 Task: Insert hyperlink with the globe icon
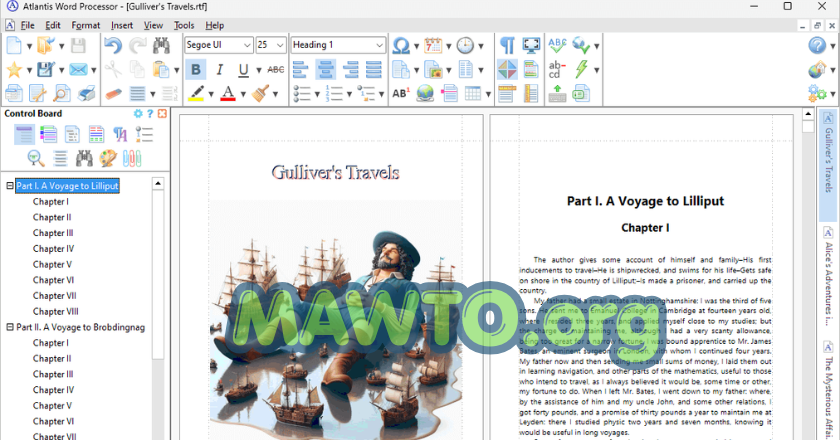pyautogui.click(x=425, y=94)
